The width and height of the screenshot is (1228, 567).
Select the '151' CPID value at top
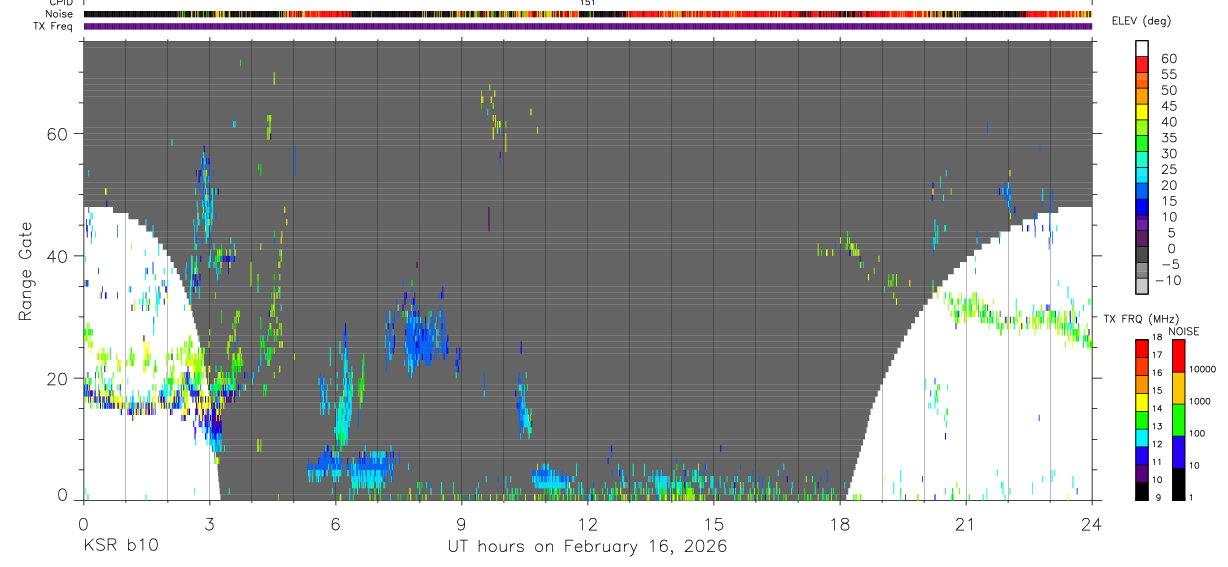(588, 4)
